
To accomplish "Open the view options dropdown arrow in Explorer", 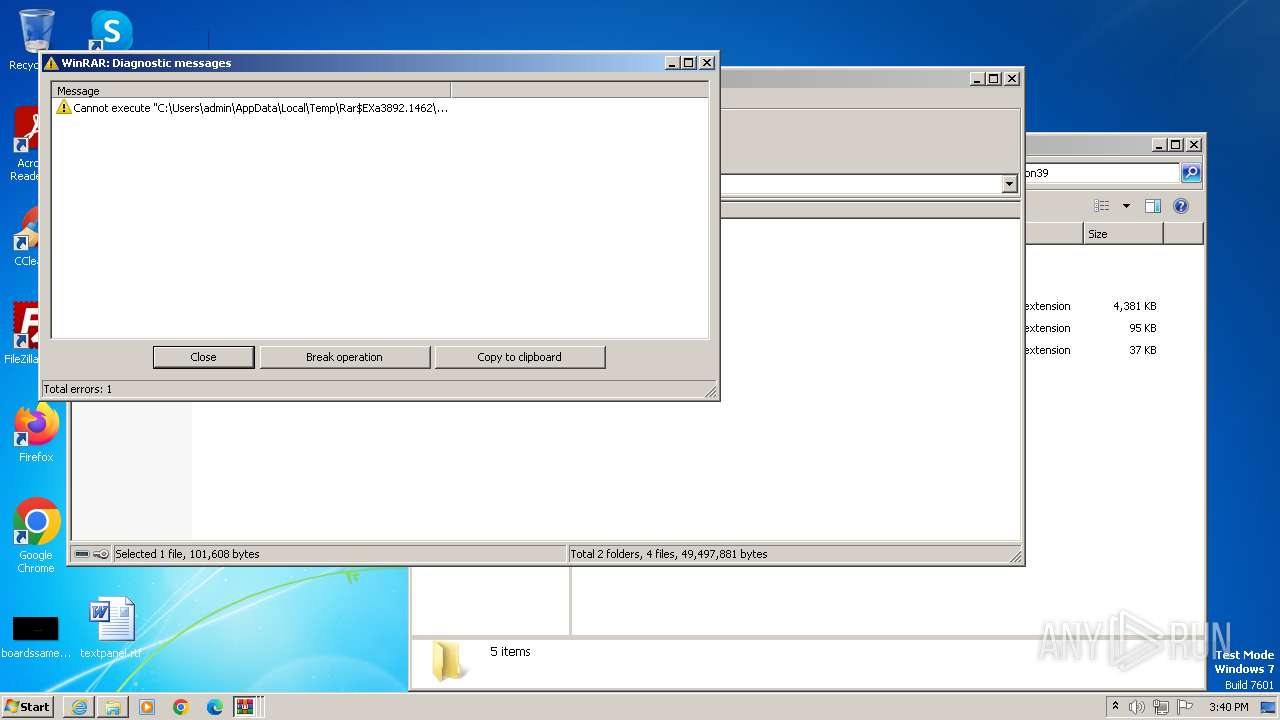I will pyautogui.click(x=1126, y=206).
